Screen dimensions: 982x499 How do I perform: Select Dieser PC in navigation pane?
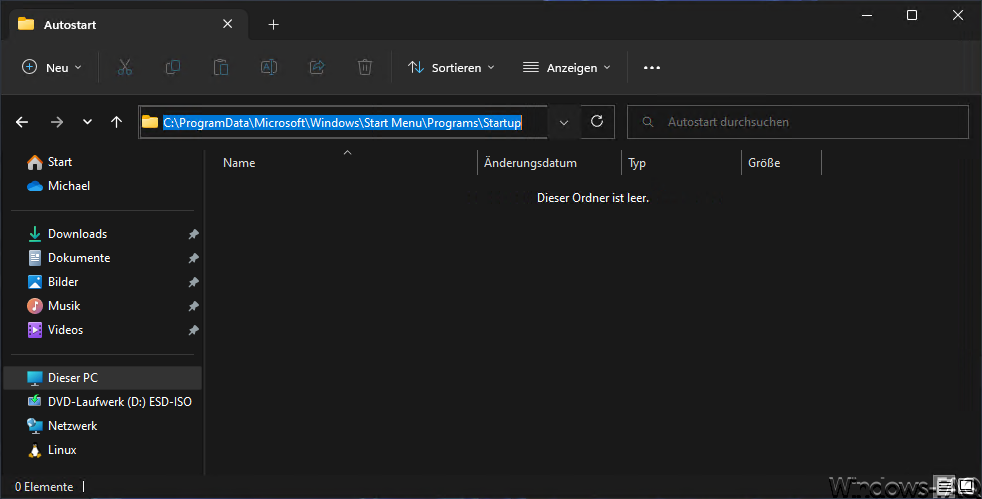tap(103, 378)
